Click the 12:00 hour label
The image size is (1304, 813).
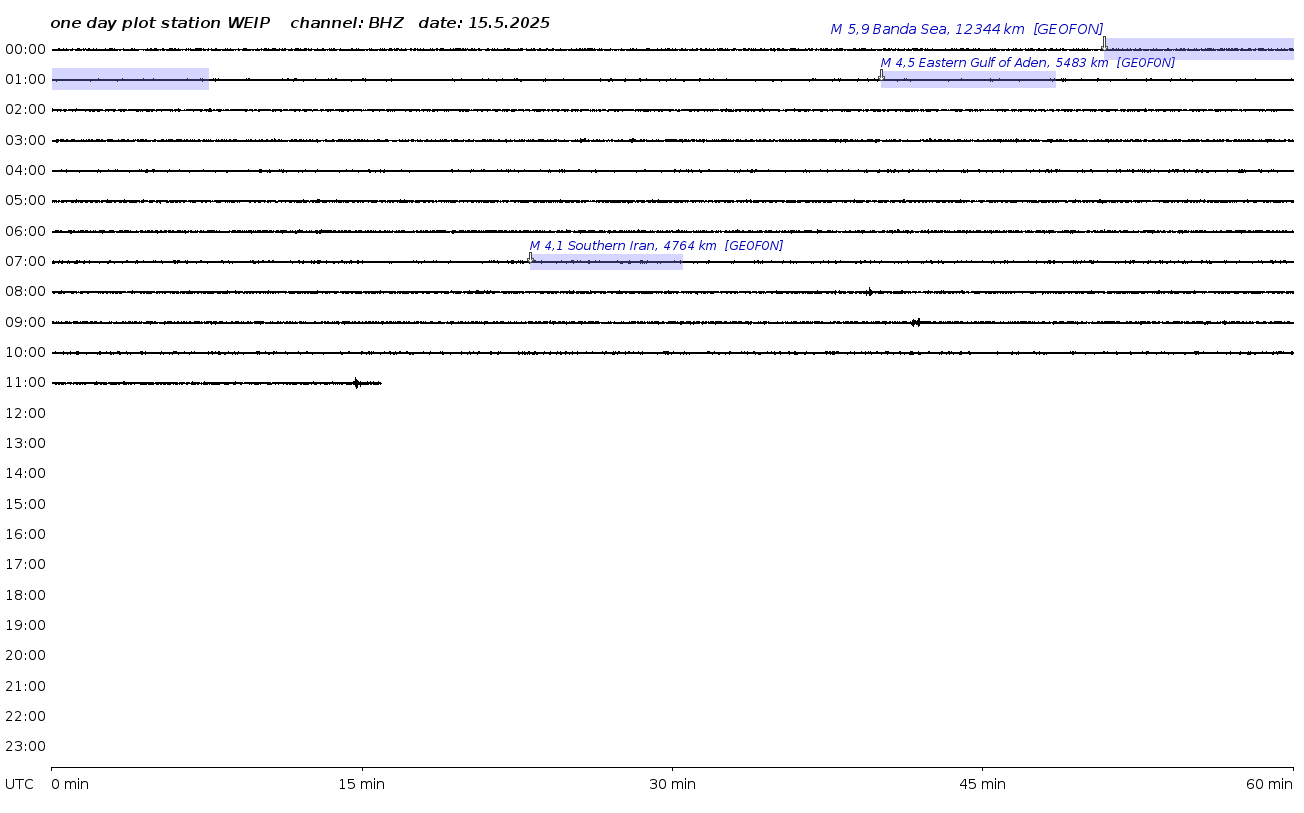click(25, 413)
